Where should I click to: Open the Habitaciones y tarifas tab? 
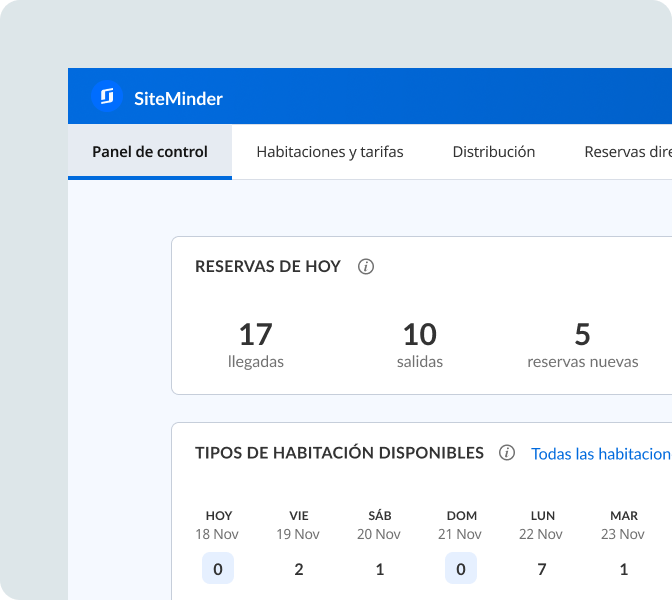coord(330,152)
